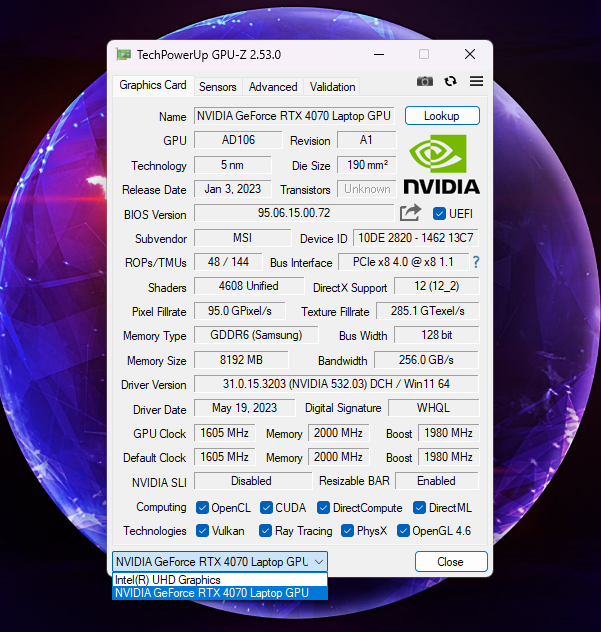The image size is (601, 632).
Task: Close the GPU-Z window with X
Action: [470, 54]
